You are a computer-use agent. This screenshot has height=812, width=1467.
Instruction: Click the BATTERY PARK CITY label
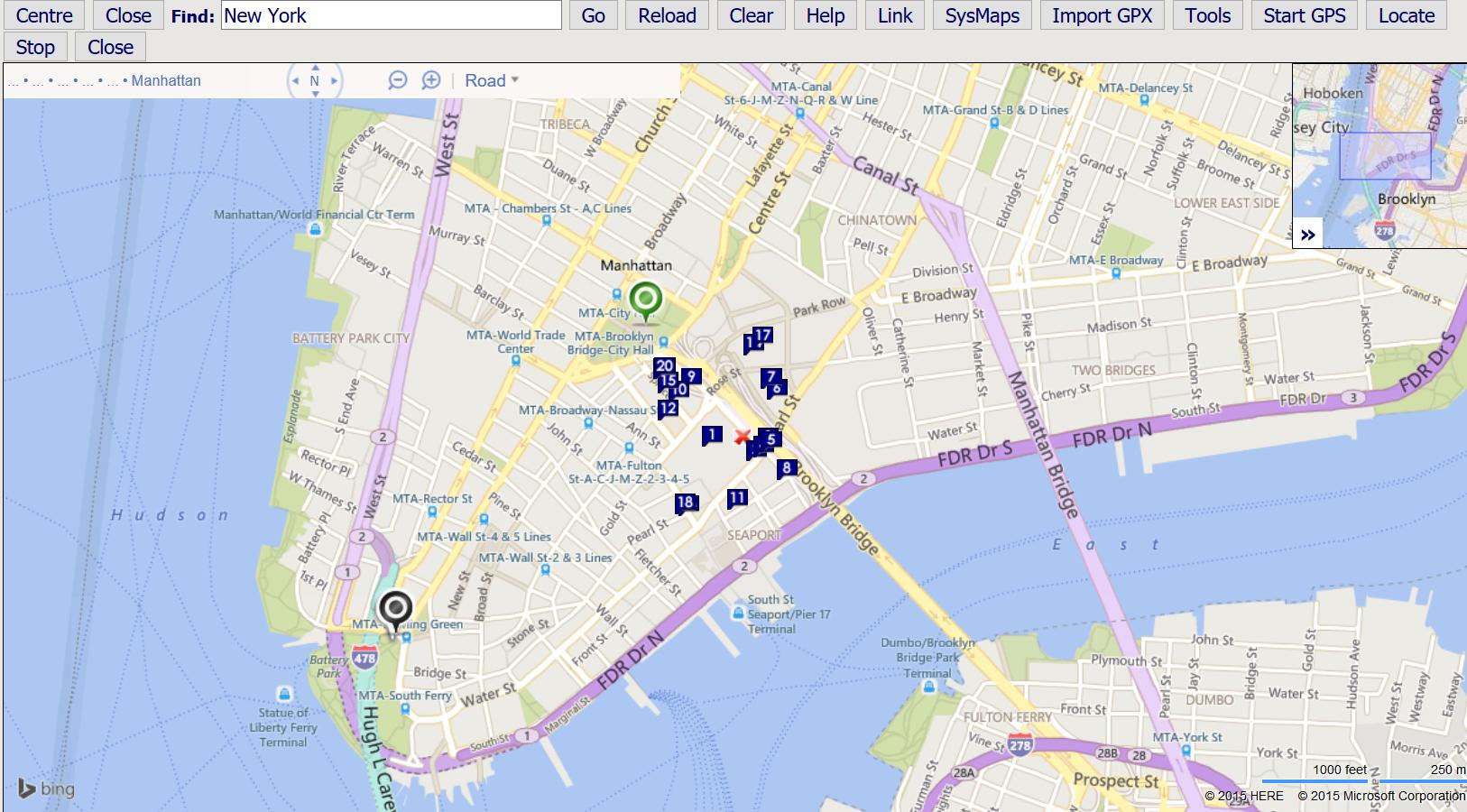[x=351, y=338]
